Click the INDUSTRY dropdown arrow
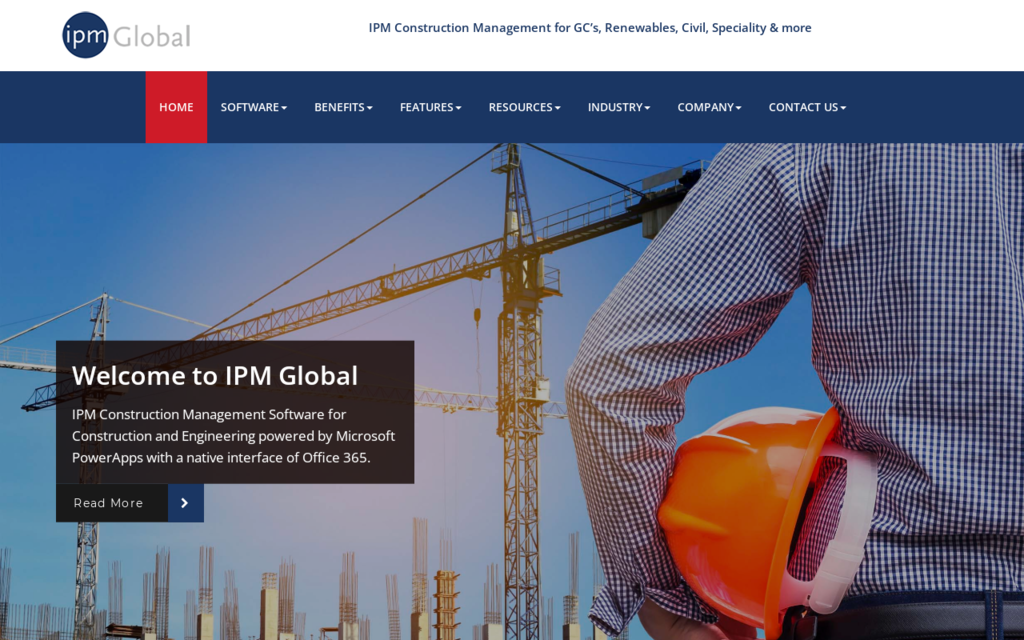The height and width of the screenshot is (640, 1024). [647, 108]
